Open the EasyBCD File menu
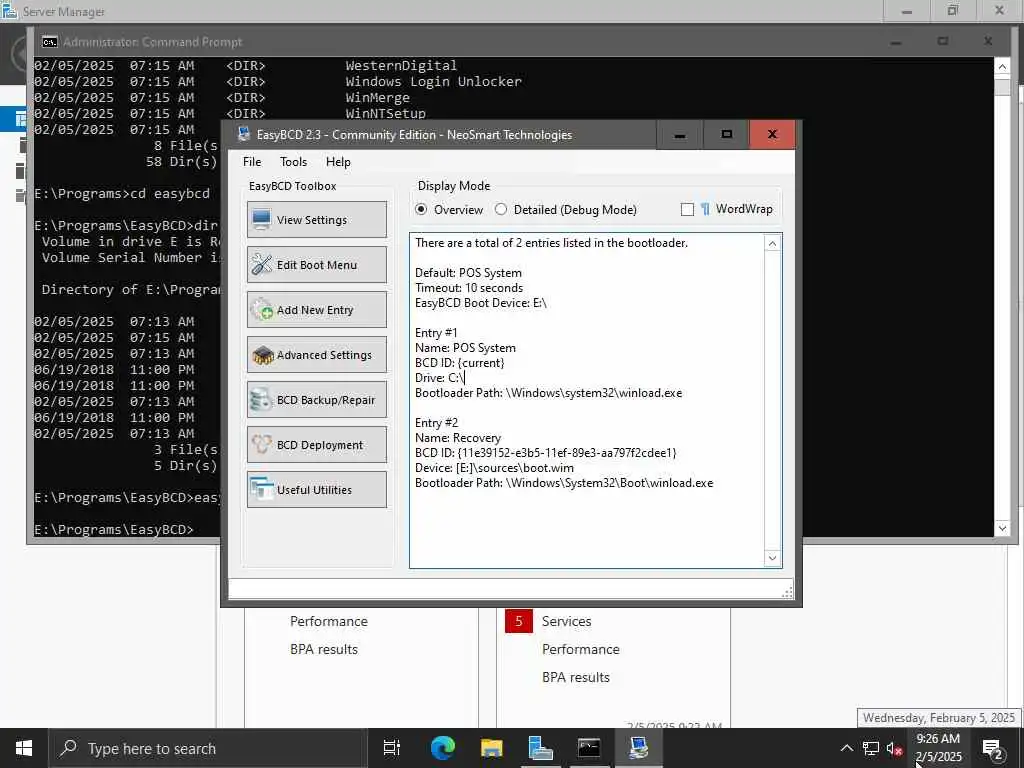Screen dimensions: 1024x768 point(252,162)
